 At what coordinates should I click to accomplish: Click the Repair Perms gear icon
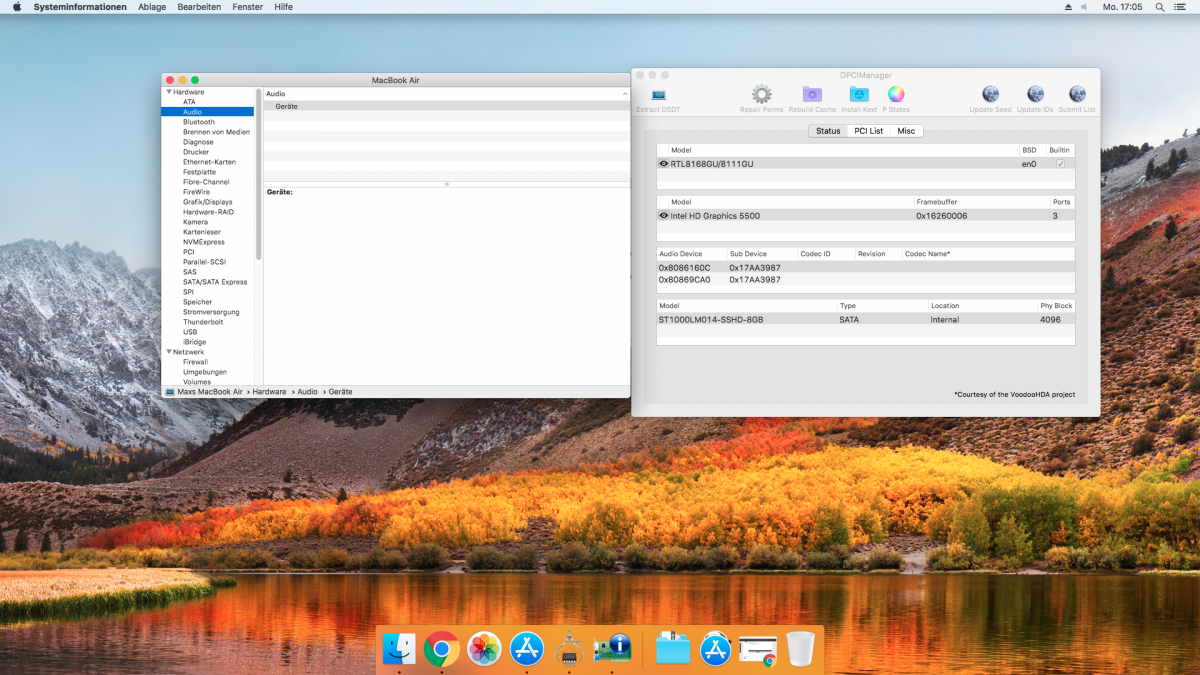coord(761,95)
